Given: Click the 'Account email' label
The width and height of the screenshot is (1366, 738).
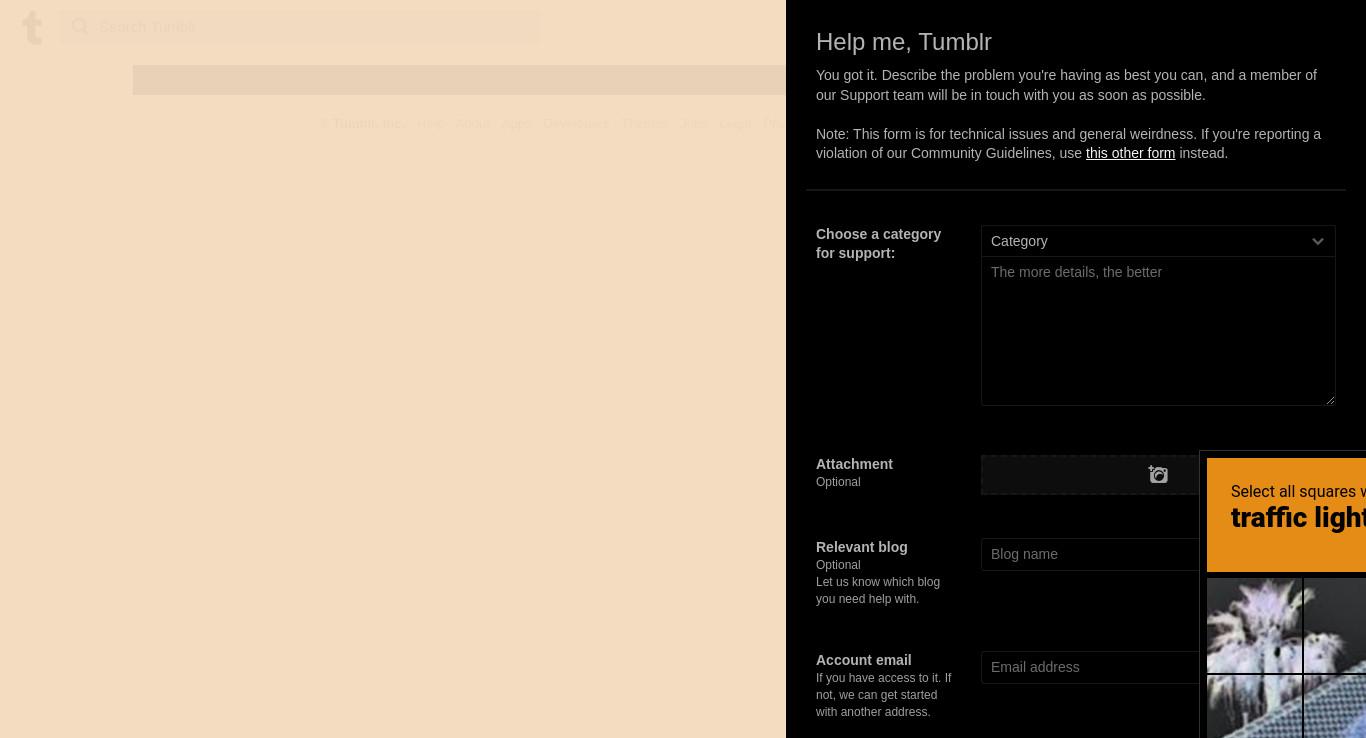Looking at the screenshot, I should pyautogui.click(x=864, y=660).
